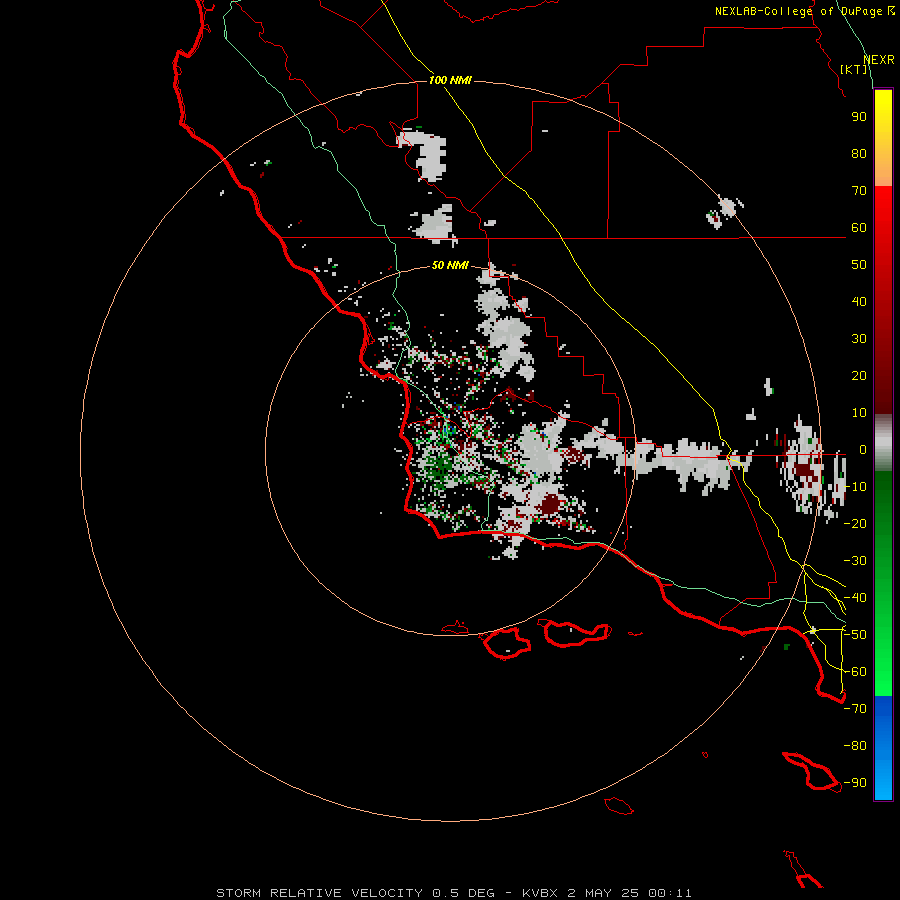Click the NEXLAB-College of DuPage credit text

coord(805,11)
